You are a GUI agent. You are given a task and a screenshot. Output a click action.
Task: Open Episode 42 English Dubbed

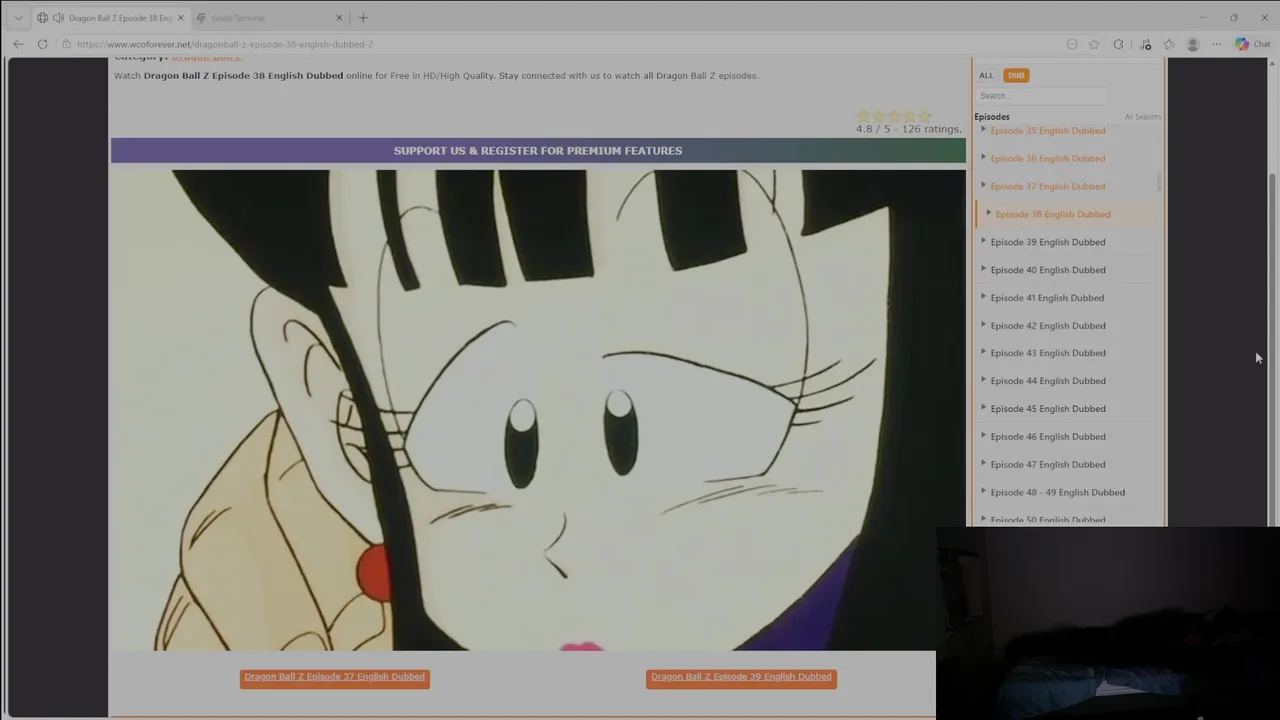pyautogui.click(x=1047, y=326)
